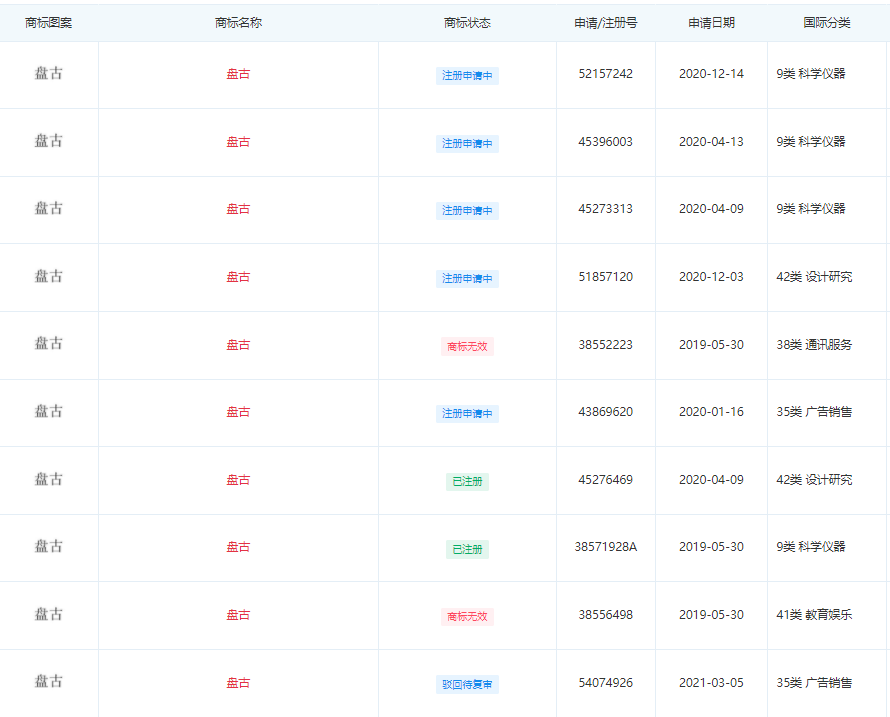
Task: Open 盘古 link in row 38552223
Action: click(238, 345)
